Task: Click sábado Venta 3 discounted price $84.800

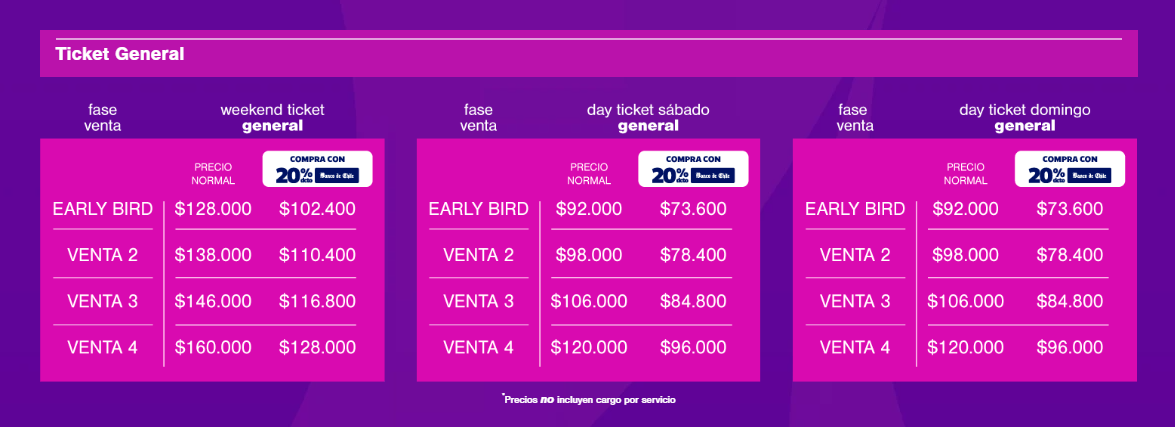Action: tap(693, 301)
